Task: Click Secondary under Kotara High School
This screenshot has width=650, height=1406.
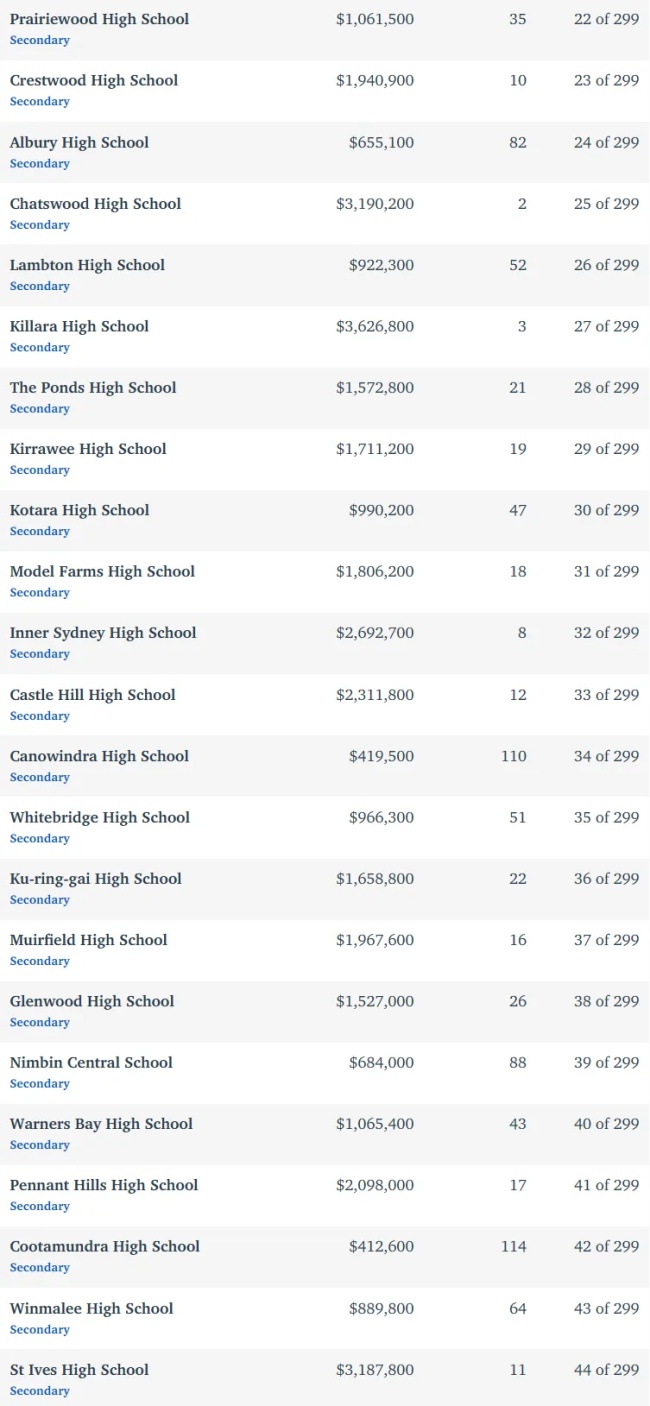Action: pos(40,531)
